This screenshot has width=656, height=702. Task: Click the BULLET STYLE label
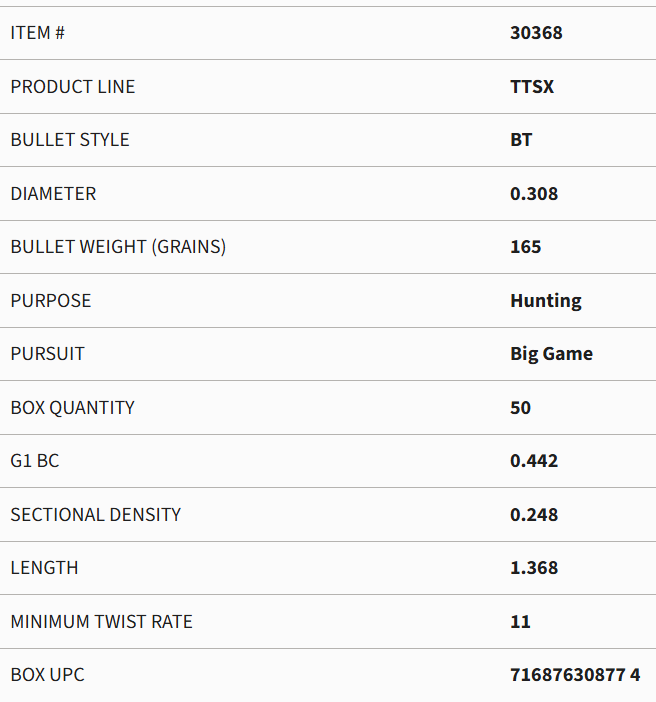(x=70, y=140)
